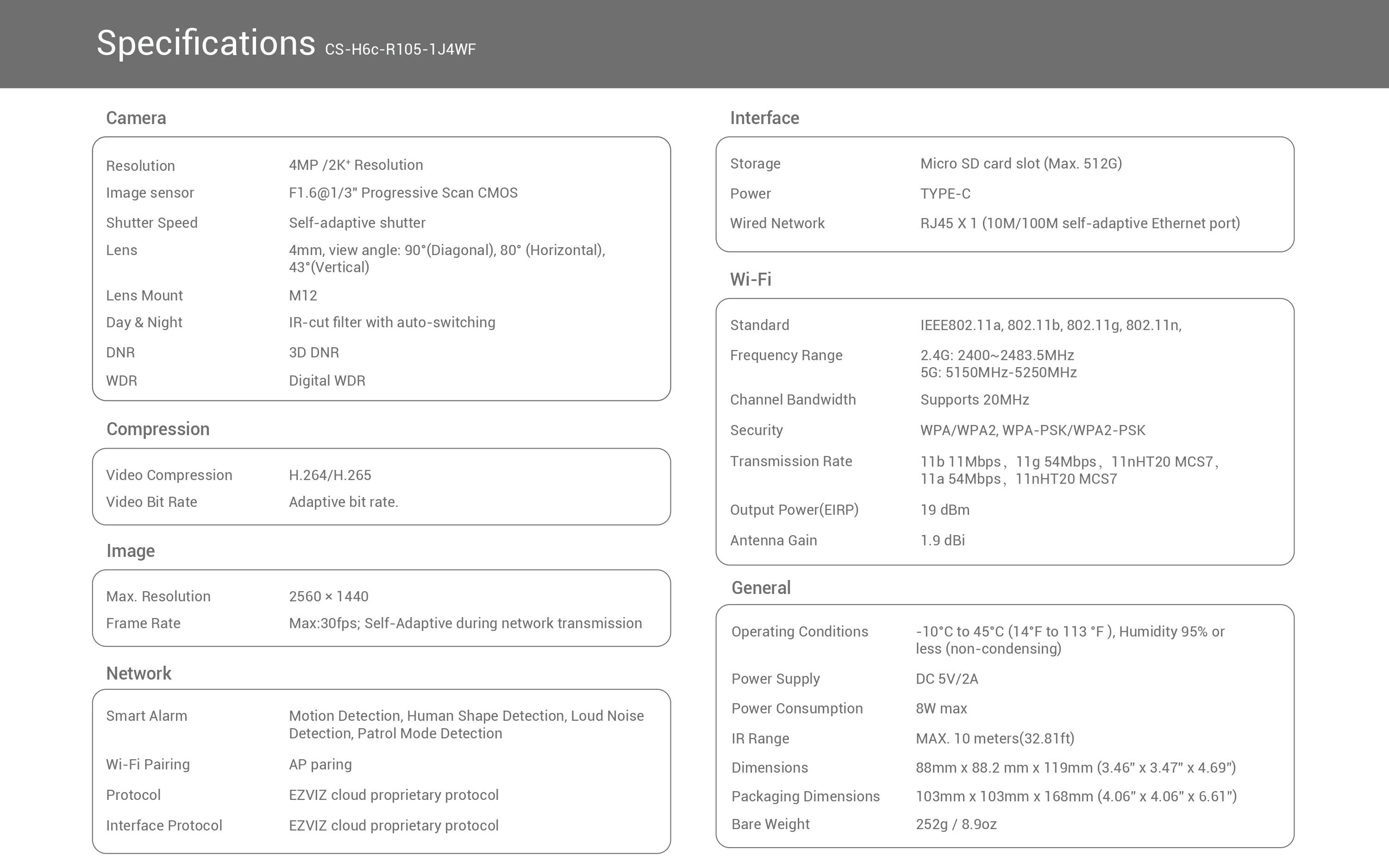
Task: Click the 'DC 5V/2A' power supply value
Action: click(x=947, y=679)
